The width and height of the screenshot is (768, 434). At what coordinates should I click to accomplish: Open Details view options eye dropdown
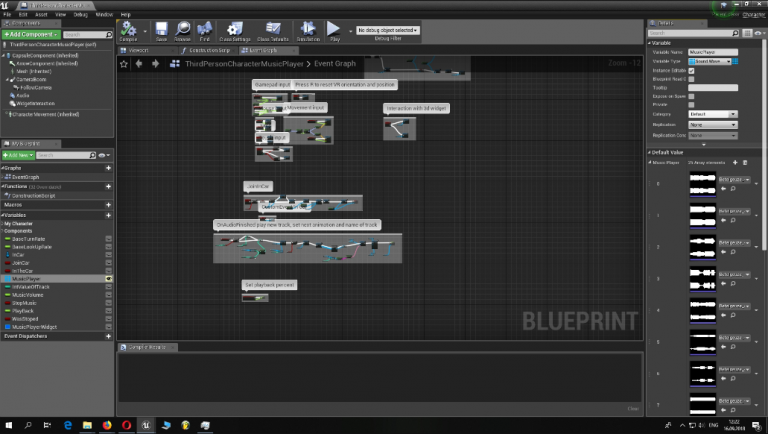[759, 33]
